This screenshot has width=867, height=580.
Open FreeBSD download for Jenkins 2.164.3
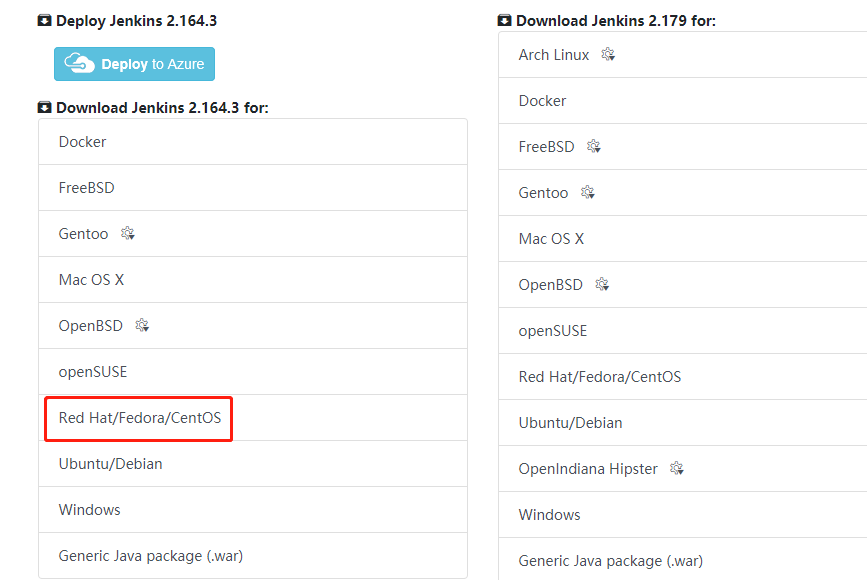click(x=253, y=187)
